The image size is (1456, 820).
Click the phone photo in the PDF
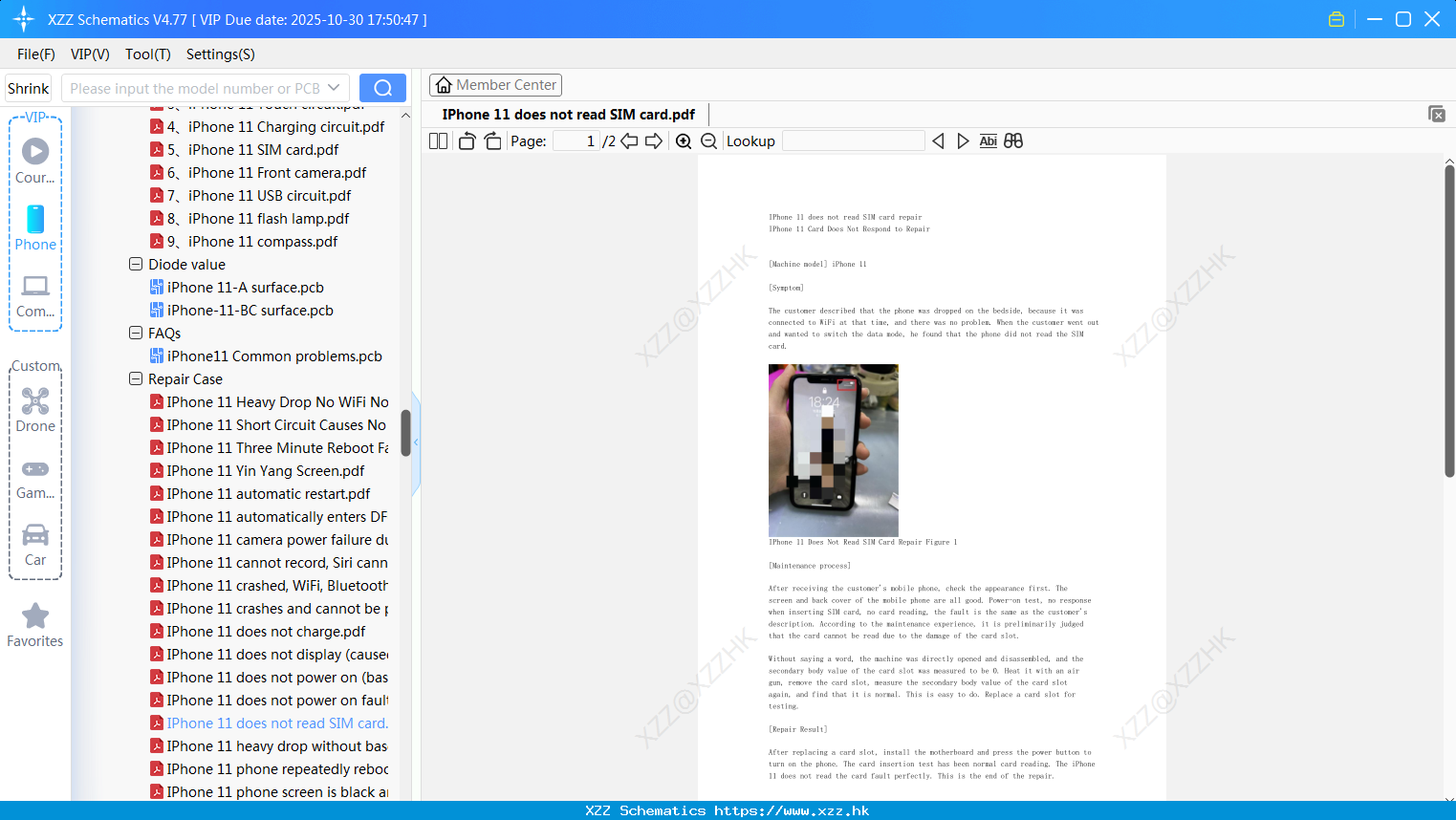click(x=833, y=450)
